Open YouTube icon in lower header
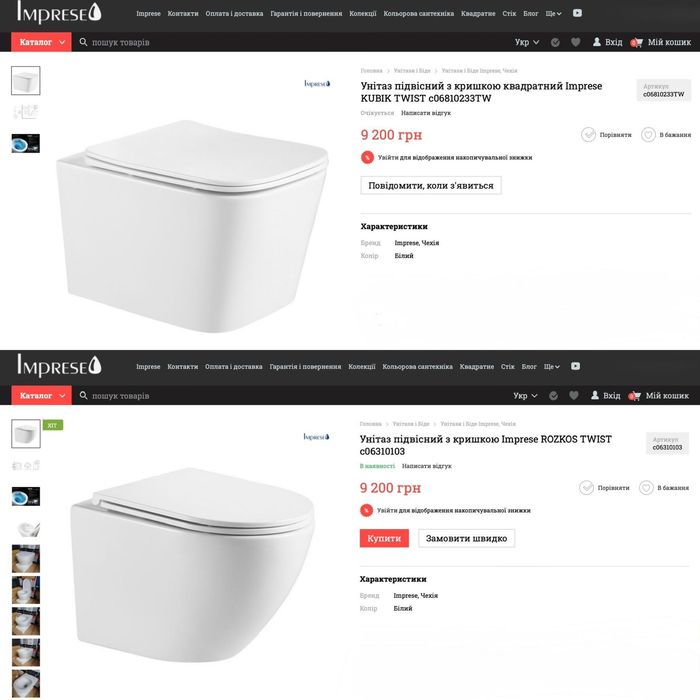This screenshot has width=700, height=700. pyautogui.click(x=575, y=366)
